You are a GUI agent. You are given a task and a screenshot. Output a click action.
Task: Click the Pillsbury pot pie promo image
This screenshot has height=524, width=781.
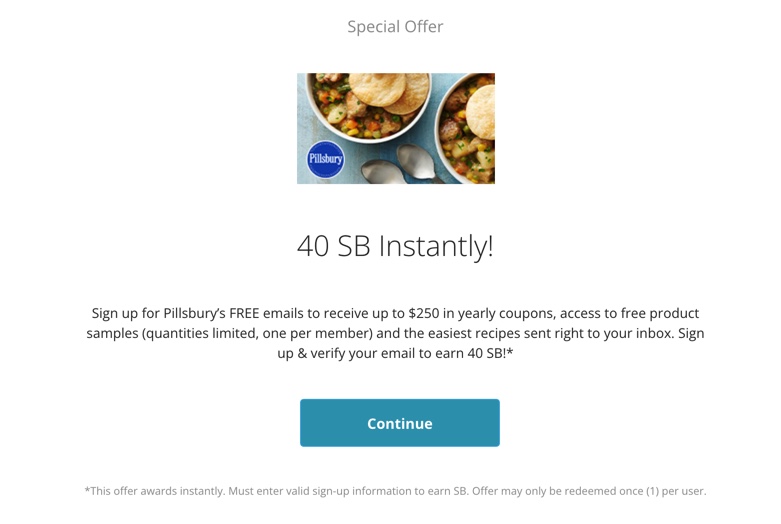point(395,128)
